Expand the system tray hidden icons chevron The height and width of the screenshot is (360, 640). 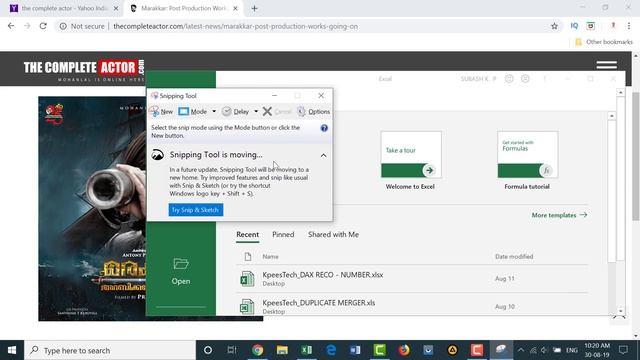click(521, 350)
